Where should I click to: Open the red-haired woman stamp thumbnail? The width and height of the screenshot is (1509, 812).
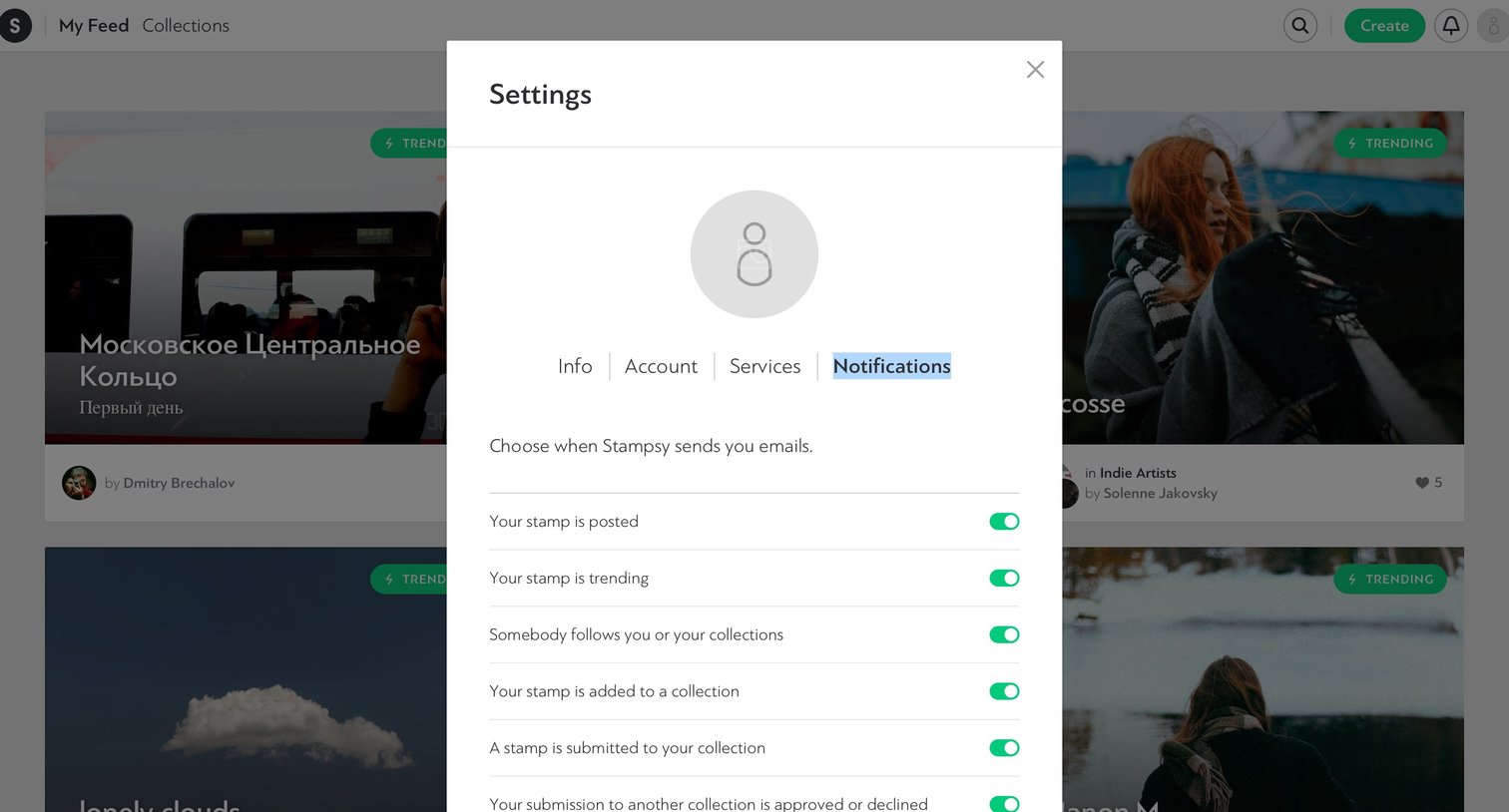[x=1262, y=277]
